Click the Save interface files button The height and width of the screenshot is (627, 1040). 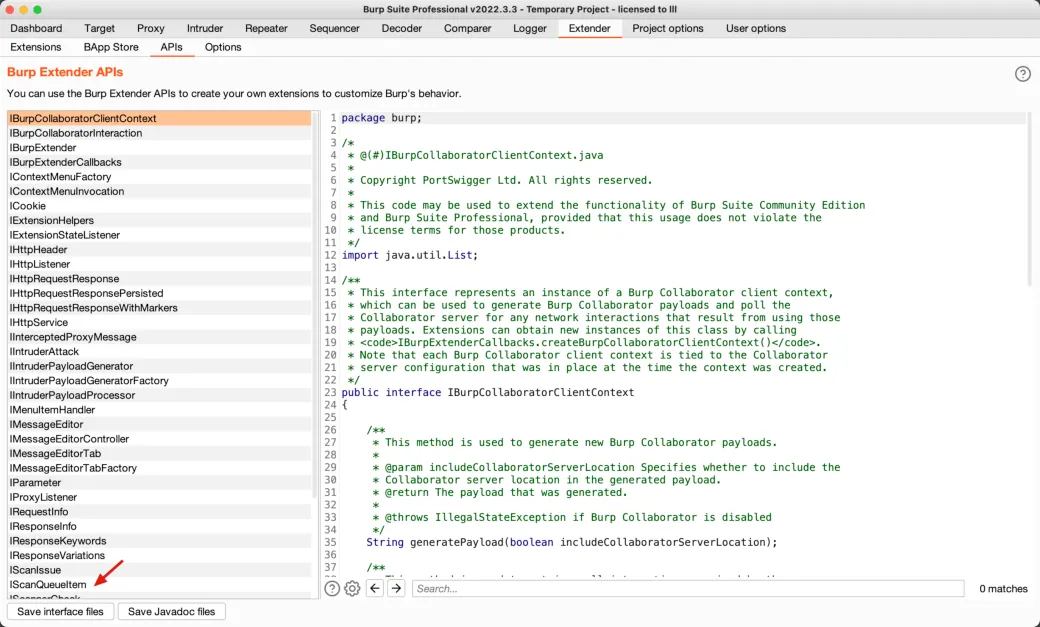click(60, 611)
